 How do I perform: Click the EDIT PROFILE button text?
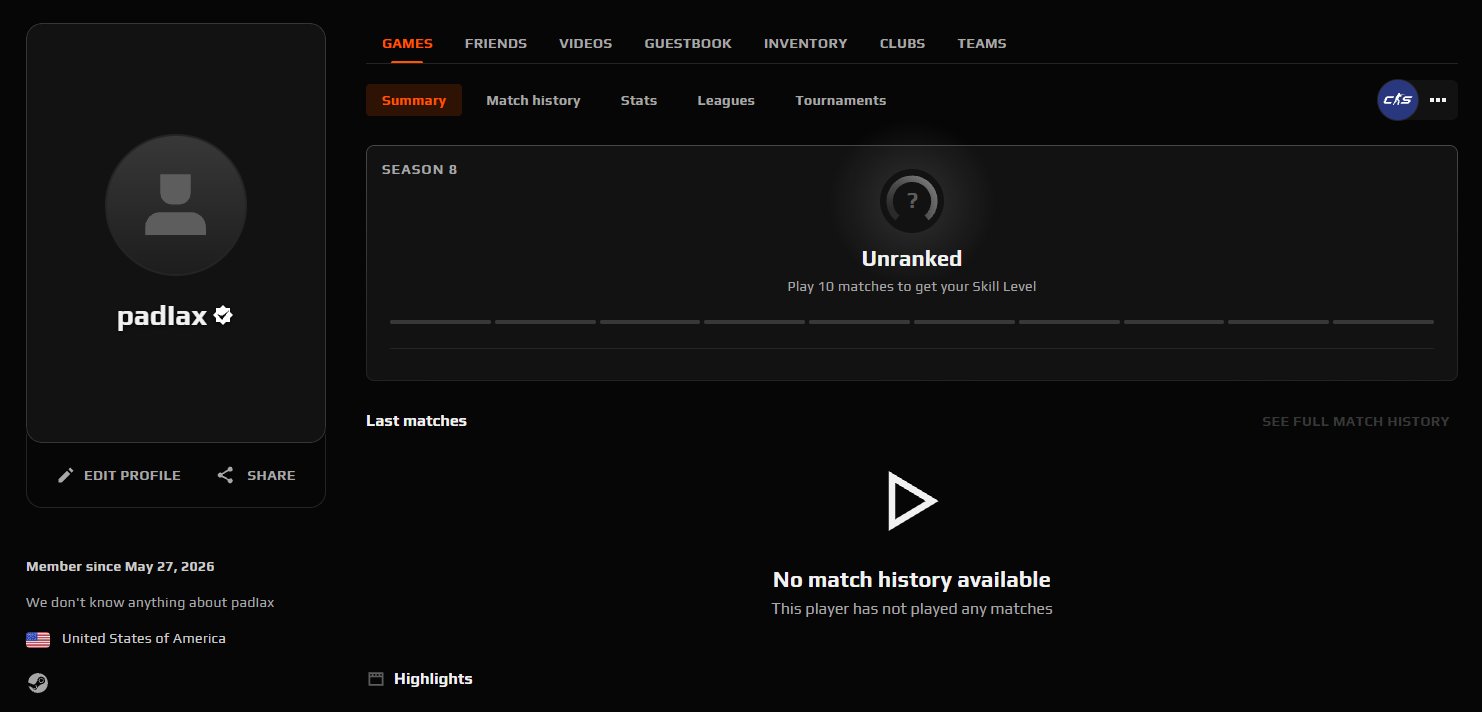[x=132, y=475]
